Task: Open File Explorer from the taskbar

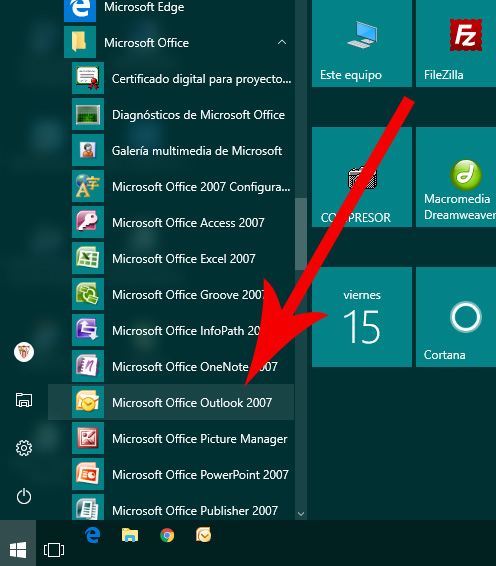Action: [130, 535]
